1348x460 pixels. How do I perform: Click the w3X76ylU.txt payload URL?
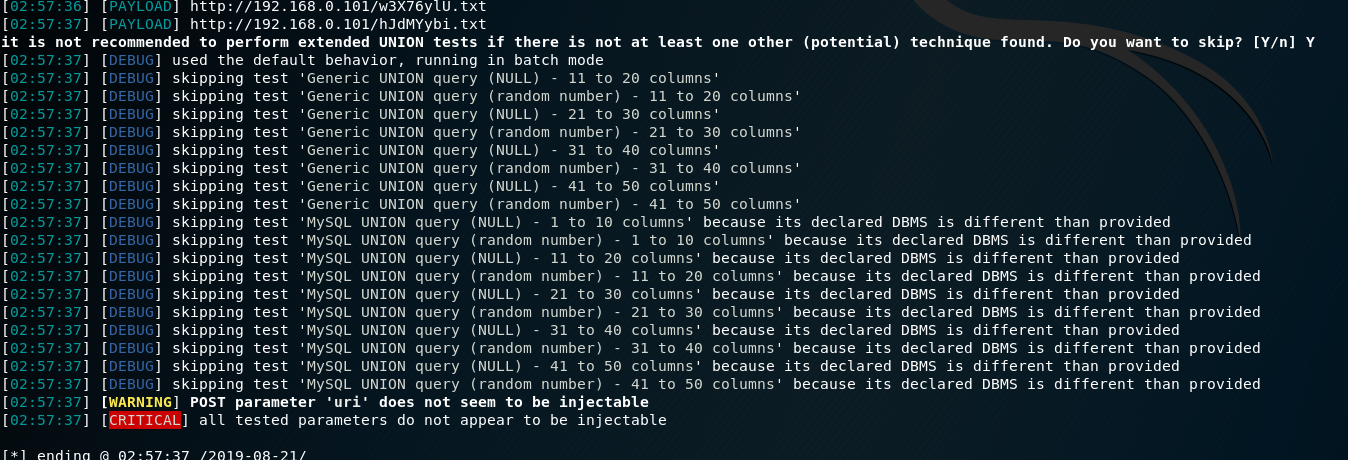(338, 6)
